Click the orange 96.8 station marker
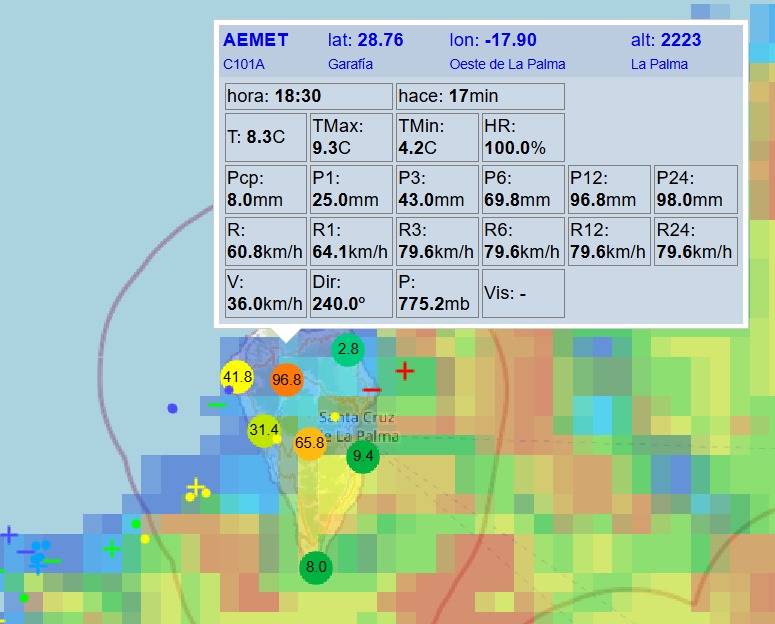775x624 pixels. 286,380
